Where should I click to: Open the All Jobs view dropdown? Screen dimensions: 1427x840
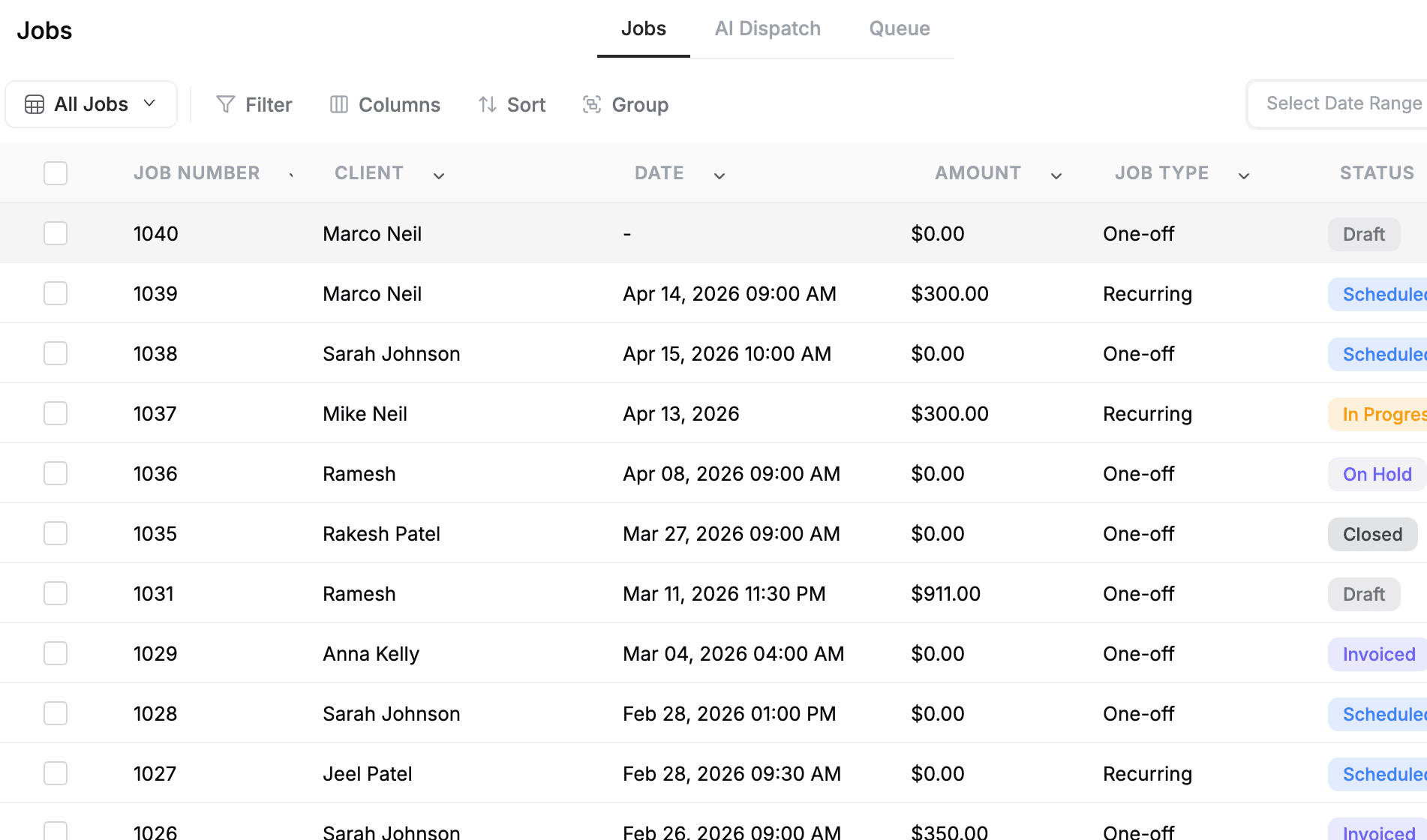(x=92, y=104)
